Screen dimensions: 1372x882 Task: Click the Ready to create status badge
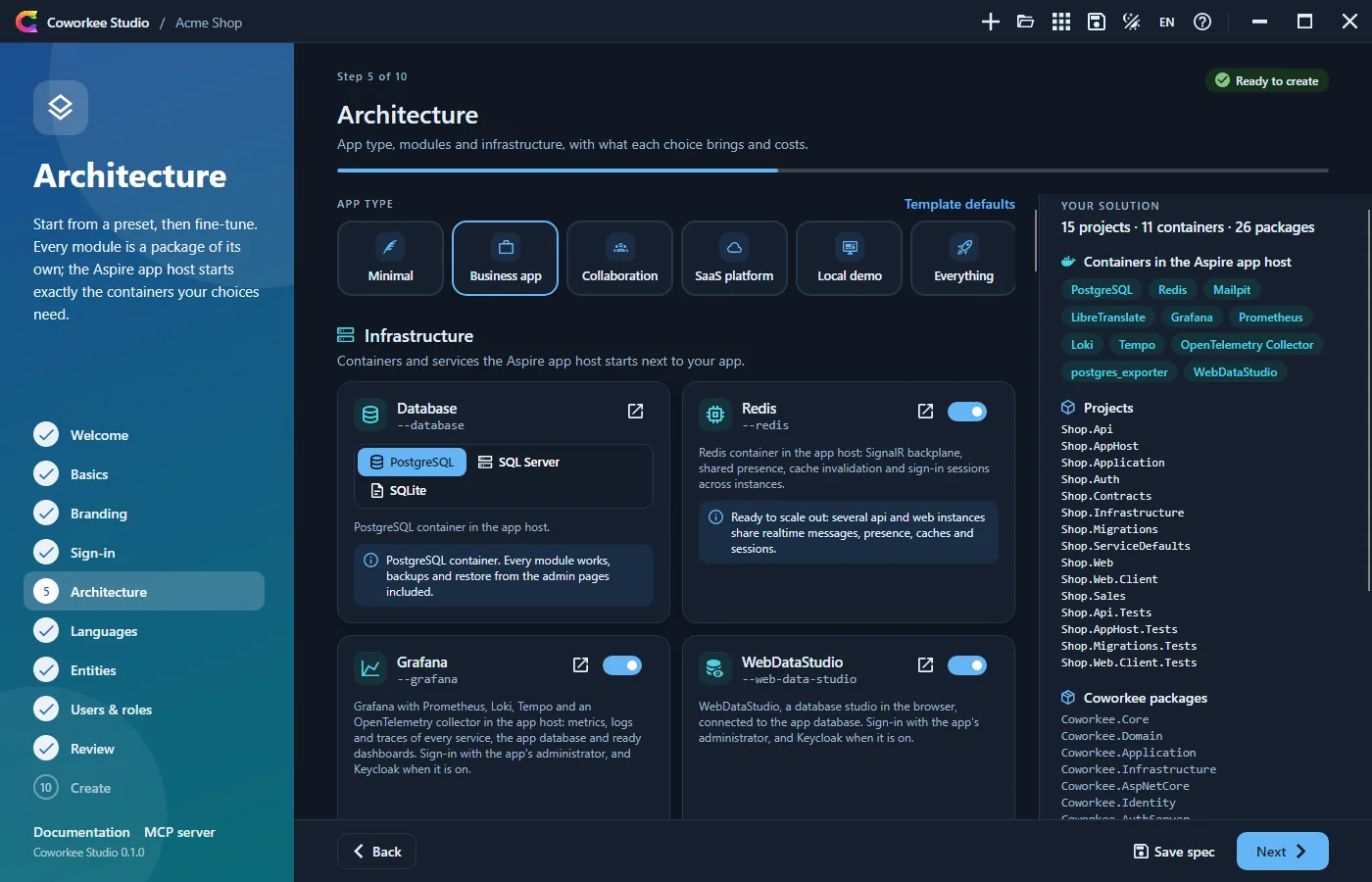click(x=1266, y=80)
